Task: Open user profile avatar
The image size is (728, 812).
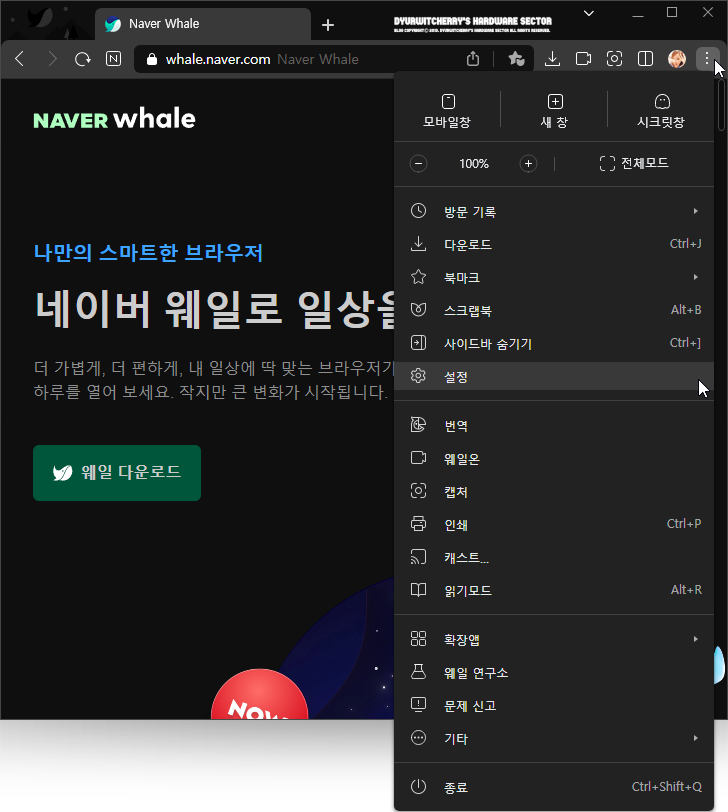Action: point(677,59)
